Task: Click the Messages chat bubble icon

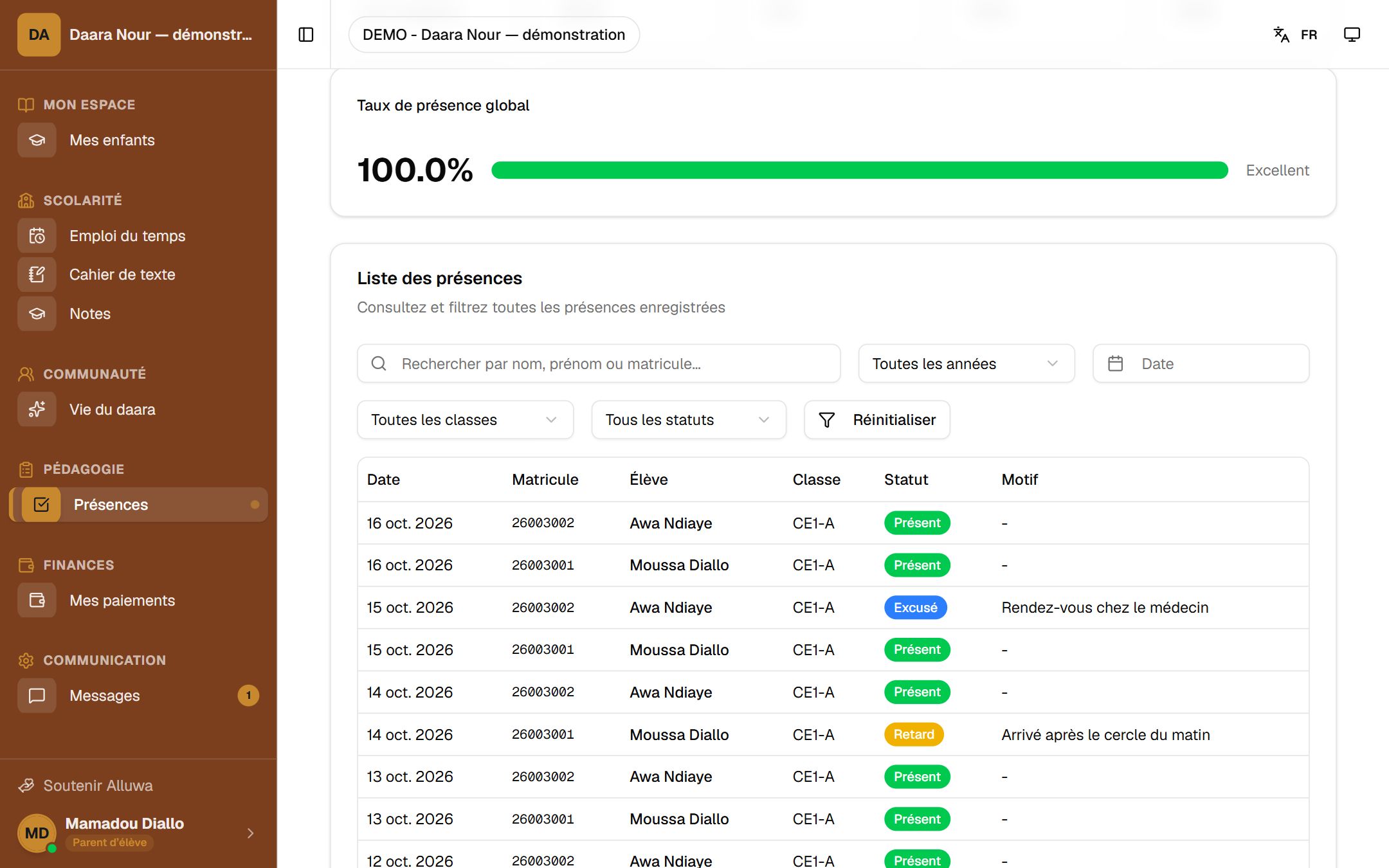Action: (37, 696)
